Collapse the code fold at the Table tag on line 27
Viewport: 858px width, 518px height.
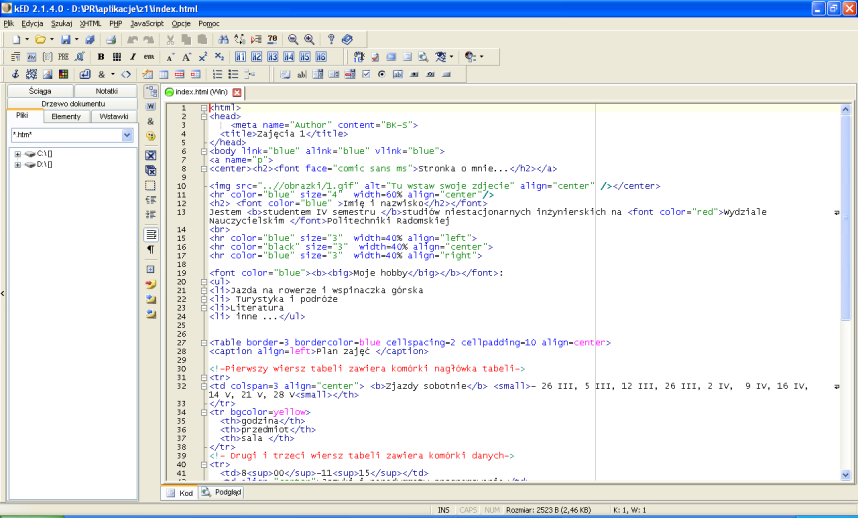(x=204, y=343)
